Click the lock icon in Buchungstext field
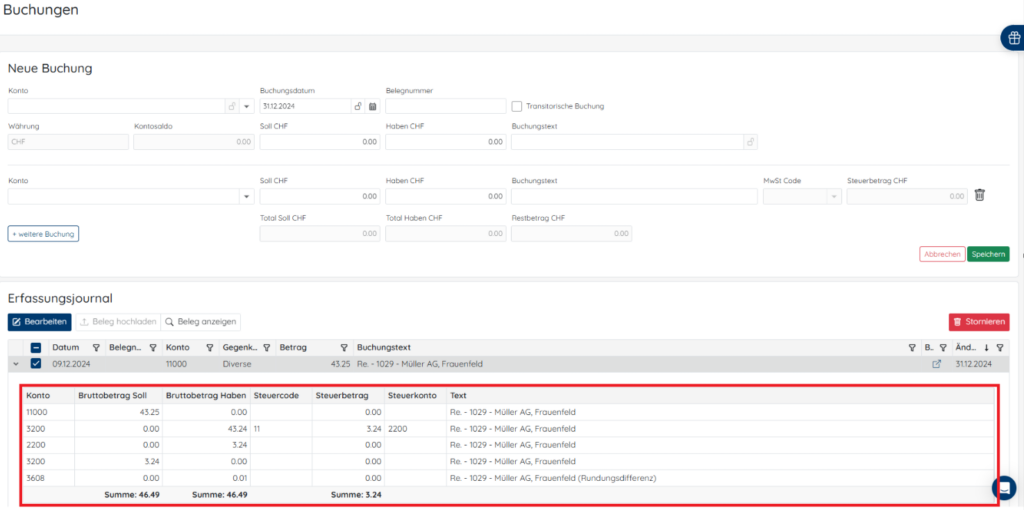This screenshot has width=1024, height=510. click(751, 142)
